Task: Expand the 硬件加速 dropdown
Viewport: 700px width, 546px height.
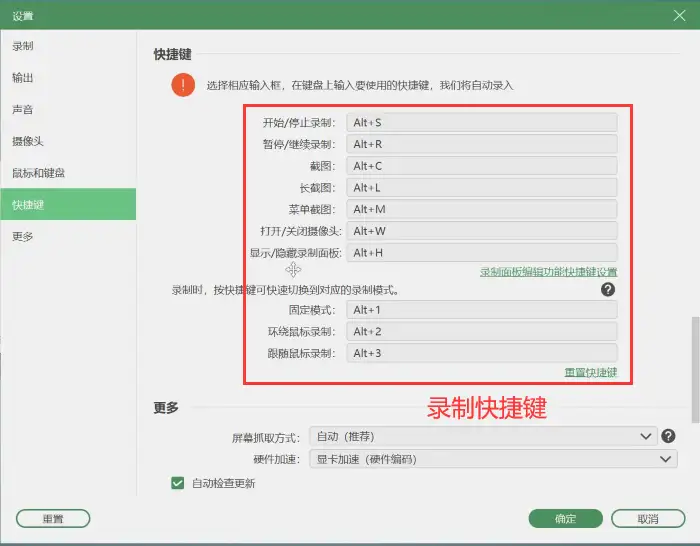Action: click(493, 459)
